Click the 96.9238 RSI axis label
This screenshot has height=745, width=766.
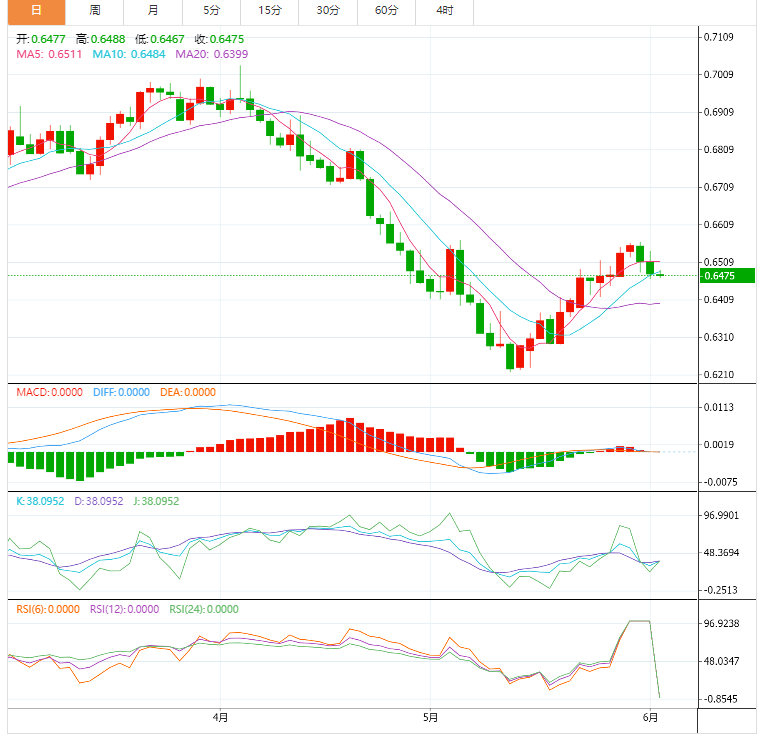point(721,624)
